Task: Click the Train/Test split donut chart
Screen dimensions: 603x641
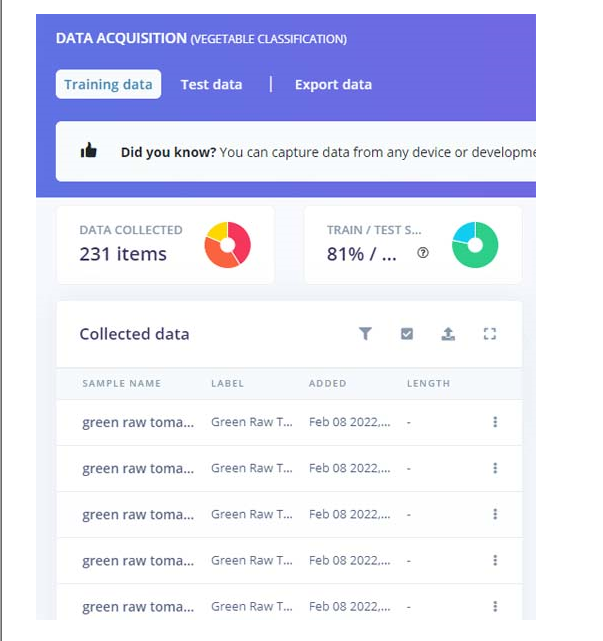Action: pyautogui.click(x=475, y=245)
